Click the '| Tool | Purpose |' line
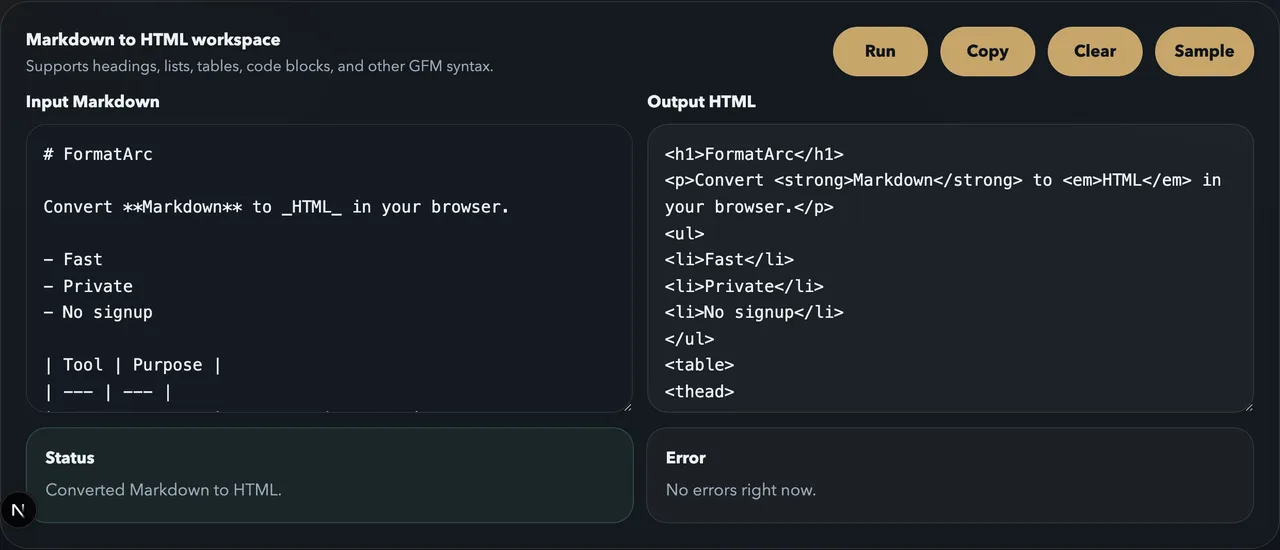 coord(133,365)
